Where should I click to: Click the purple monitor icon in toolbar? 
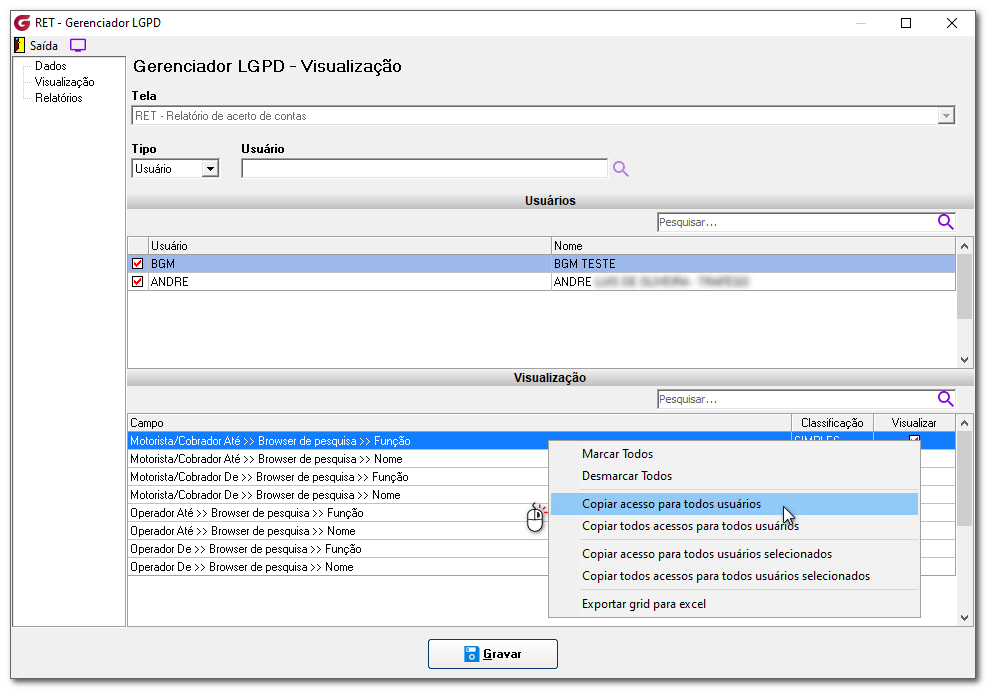[78, 45]
